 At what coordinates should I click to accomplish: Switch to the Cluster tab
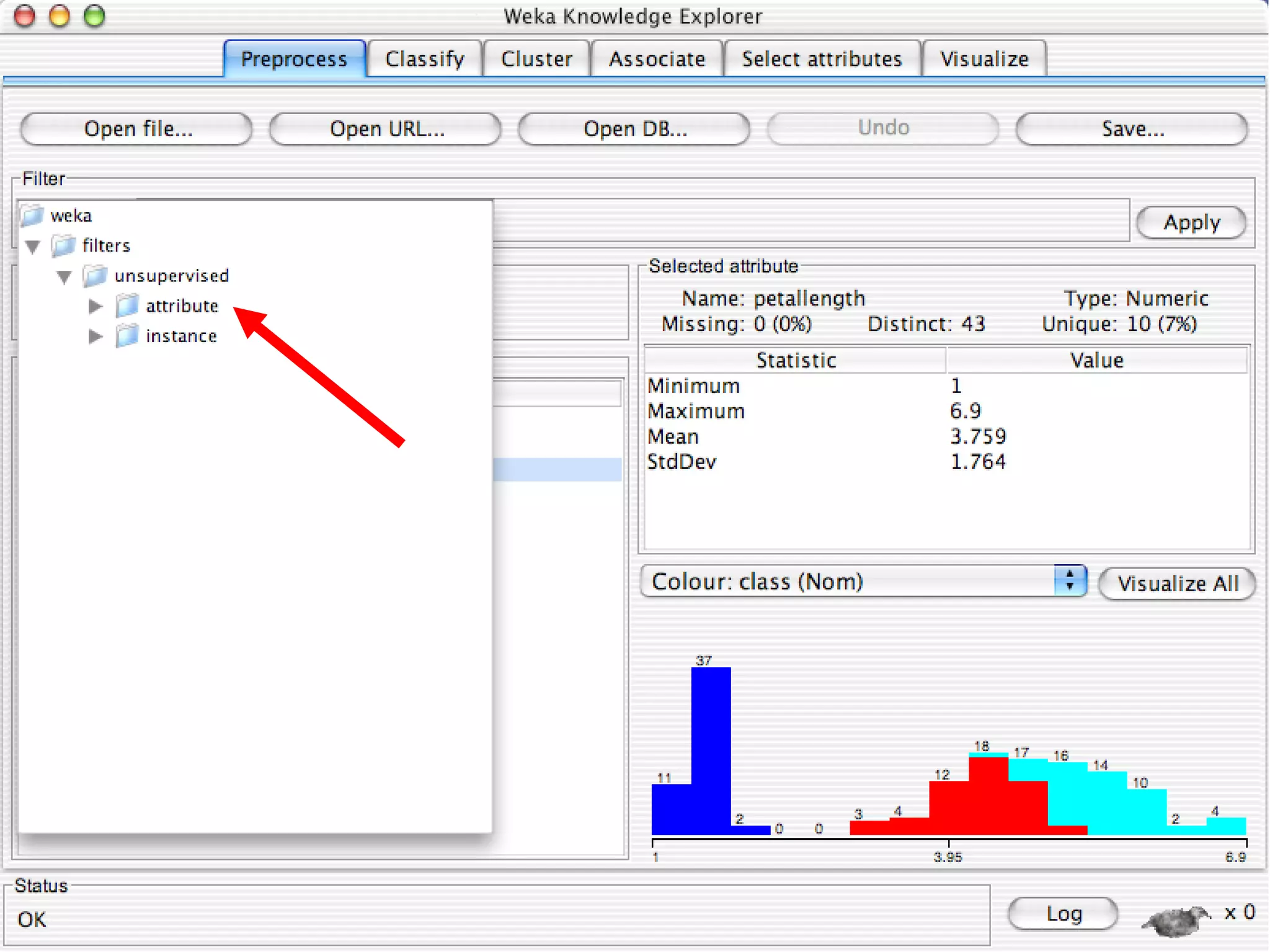(536, 59)
